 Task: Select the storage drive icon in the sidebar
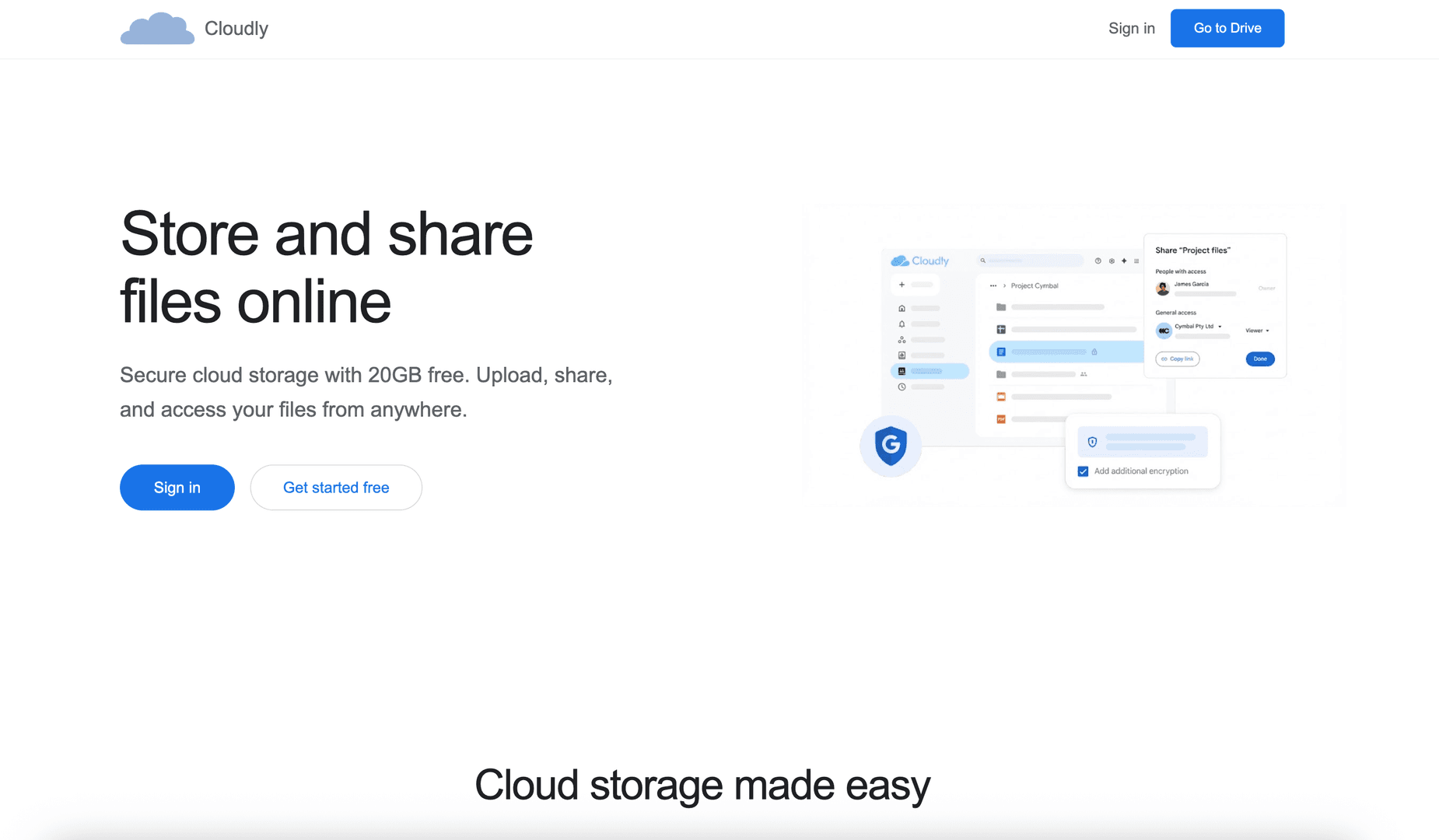pos(902,355)
